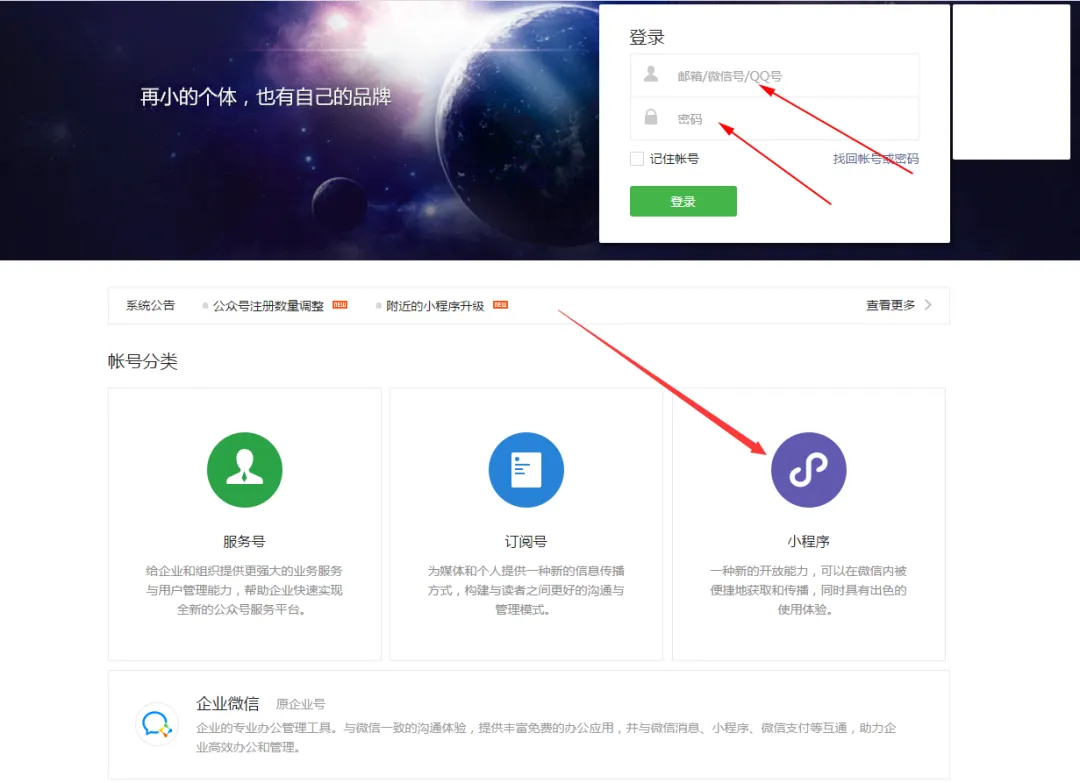
Task: Open the purple 小程序 mini program icon
Action: 809,470
